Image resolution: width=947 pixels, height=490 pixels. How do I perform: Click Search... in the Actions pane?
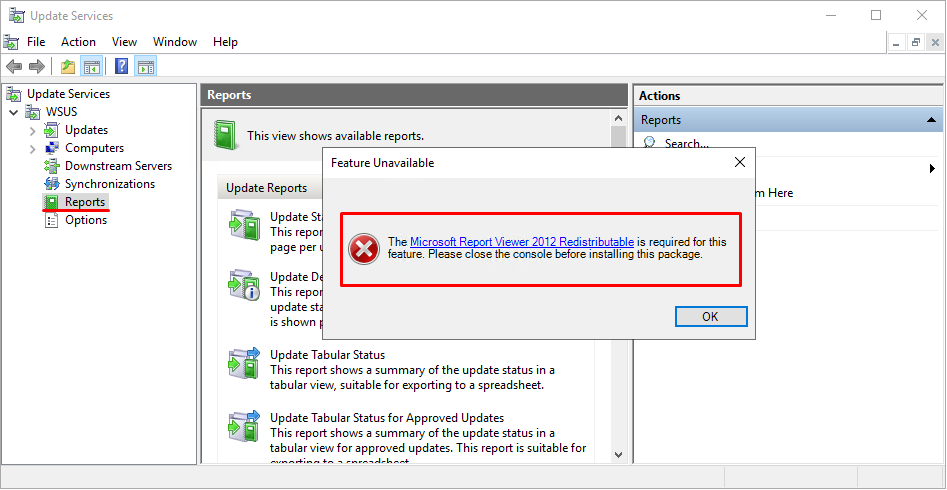pyautogui.click(x=686, y=144)
